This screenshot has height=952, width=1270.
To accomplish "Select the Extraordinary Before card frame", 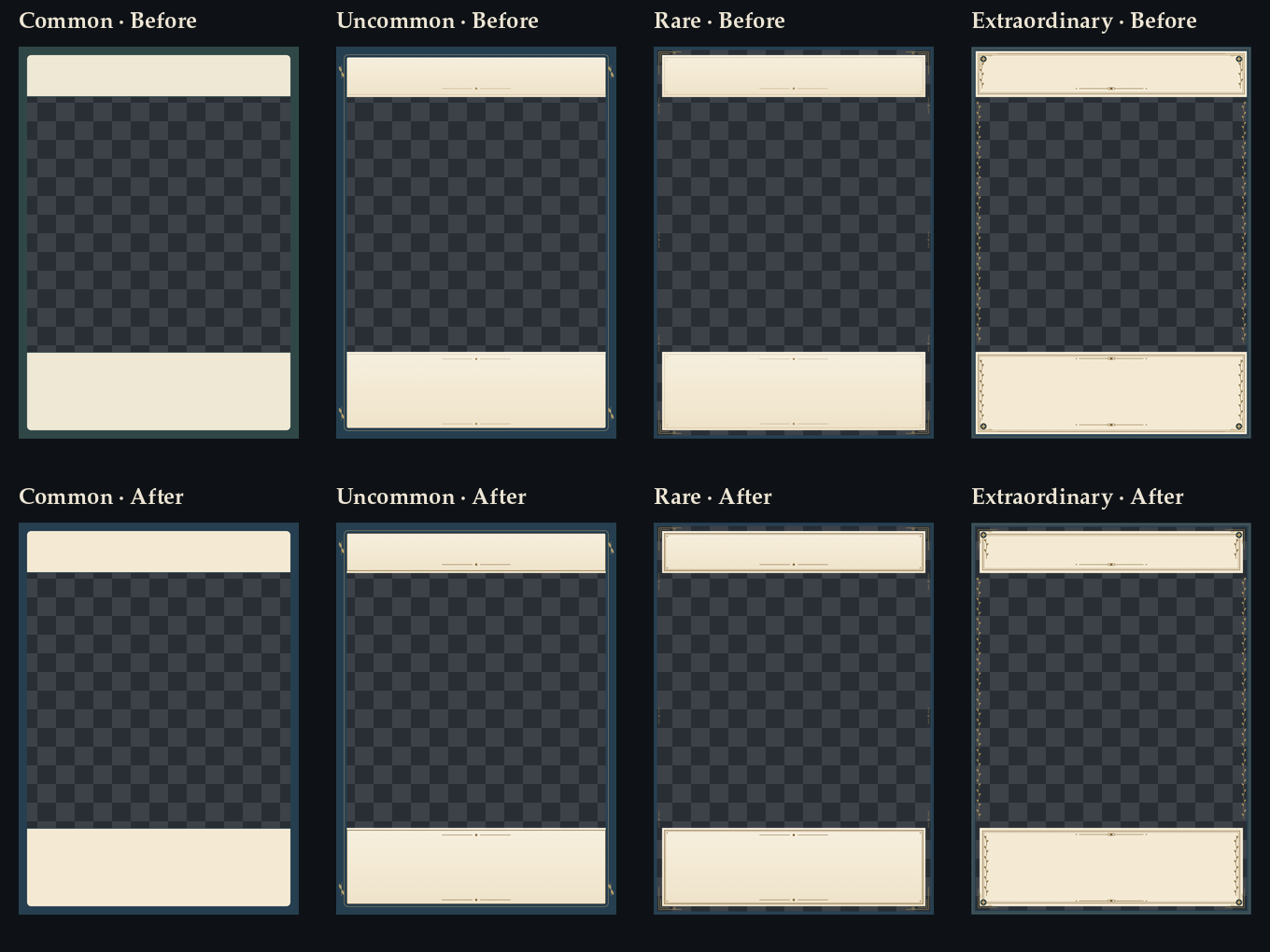I will (1111, 243).
